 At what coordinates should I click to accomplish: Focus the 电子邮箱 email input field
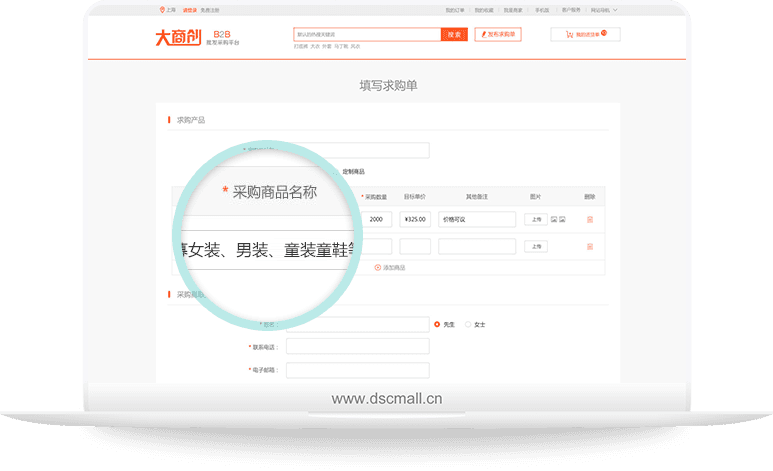click(x=357, y=370)
